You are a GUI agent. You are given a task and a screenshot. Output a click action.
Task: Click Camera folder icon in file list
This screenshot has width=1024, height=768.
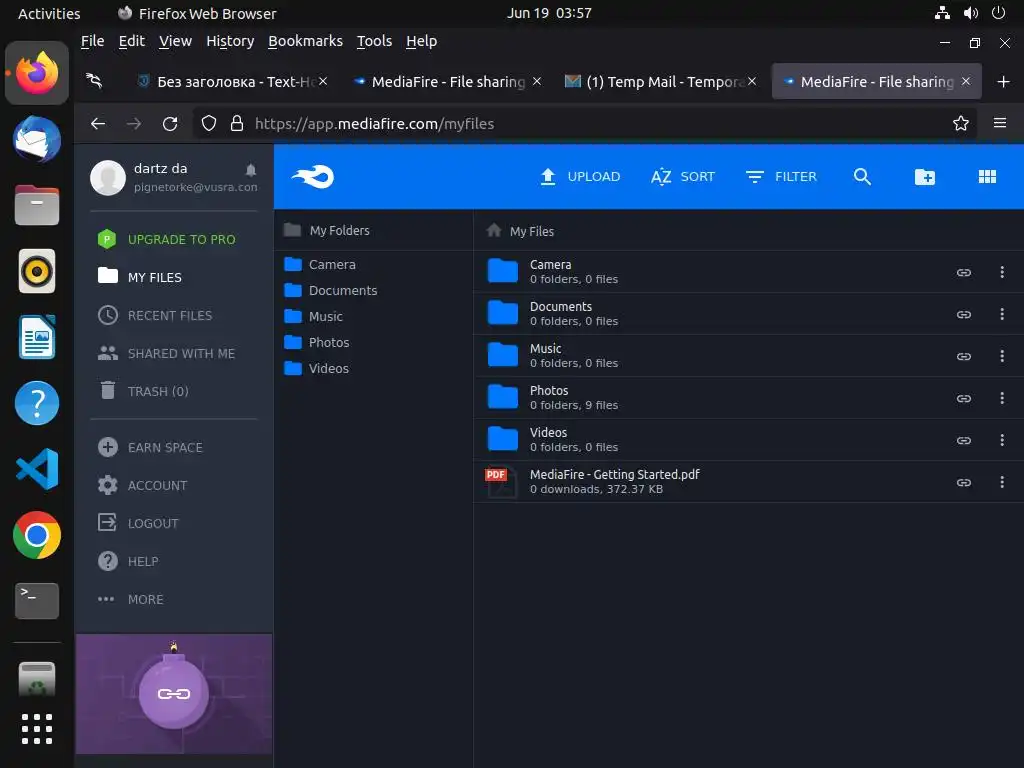pyautogui.click(x=503, y=271)
